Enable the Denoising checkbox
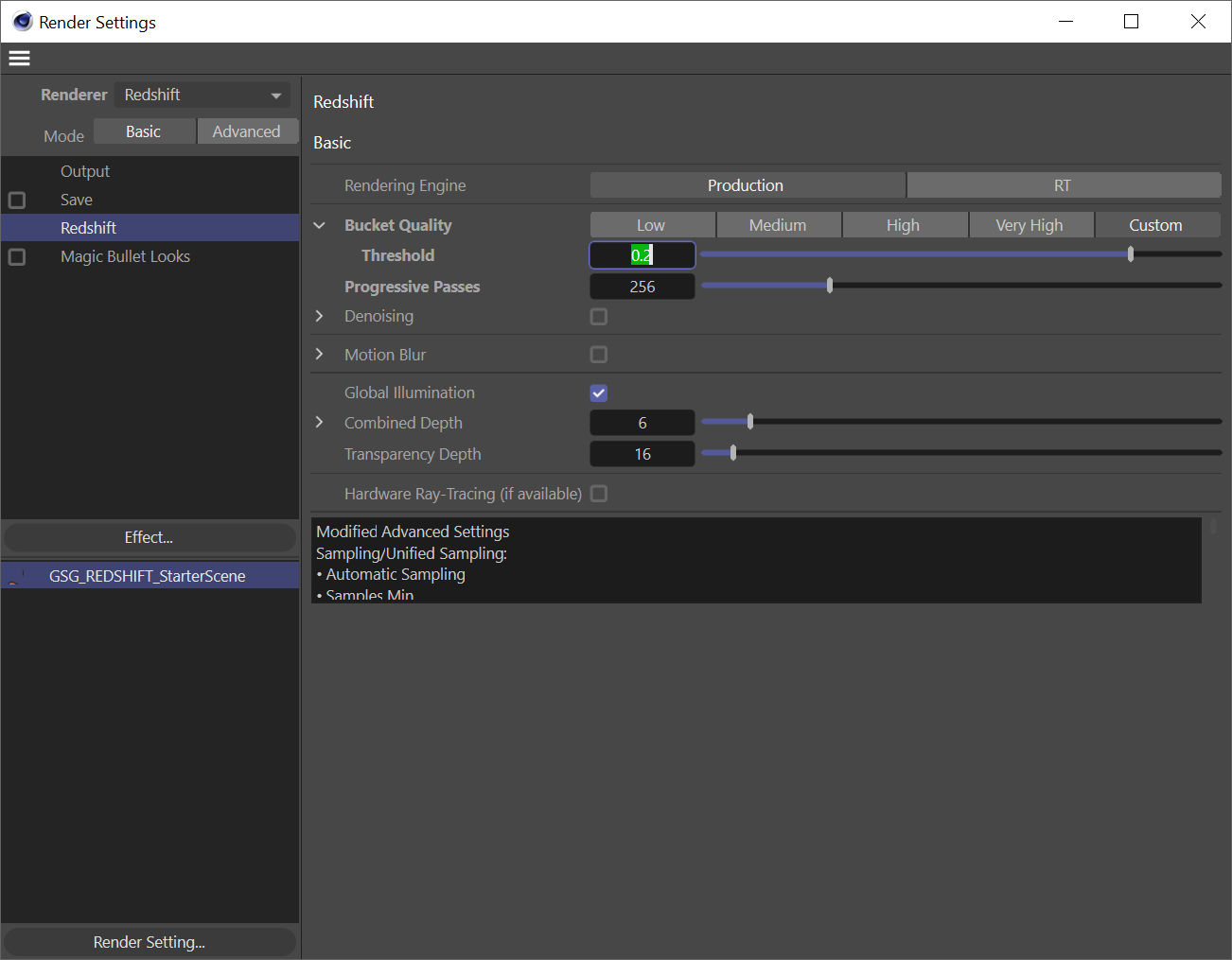Viewport: 1232px width, 960px height. click(599, 317)
